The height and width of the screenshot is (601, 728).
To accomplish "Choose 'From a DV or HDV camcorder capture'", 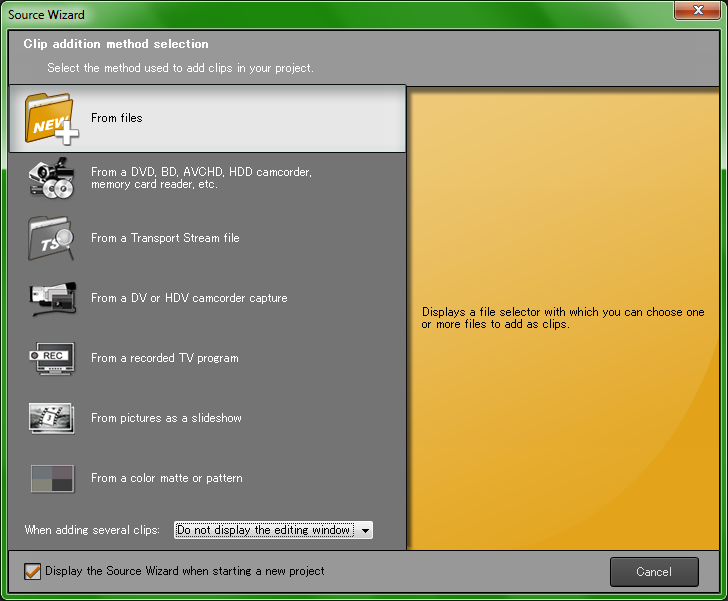I will pos(189,298).
